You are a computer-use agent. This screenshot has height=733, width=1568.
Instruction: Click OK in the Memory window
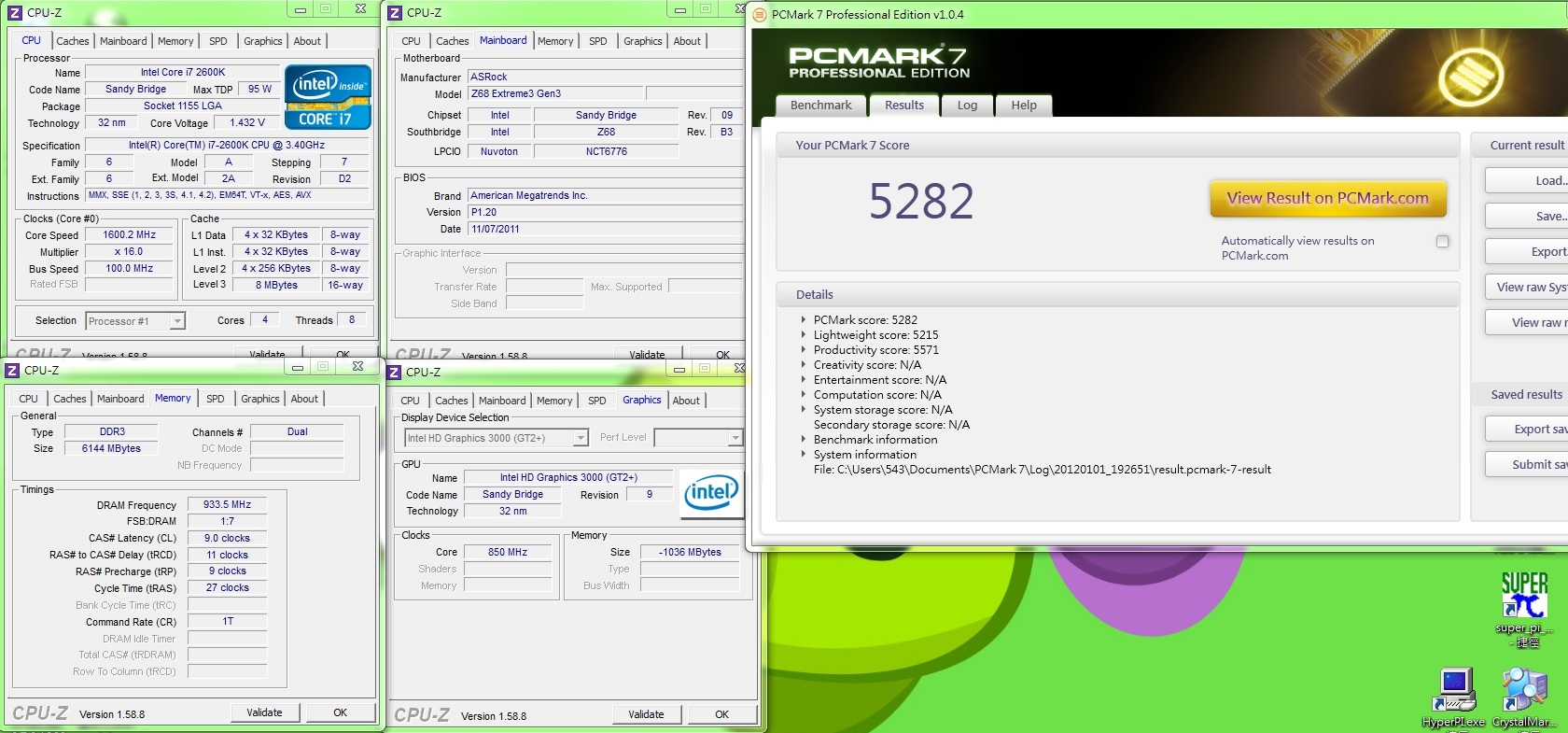pyautogui.click(x=341, y=712)
